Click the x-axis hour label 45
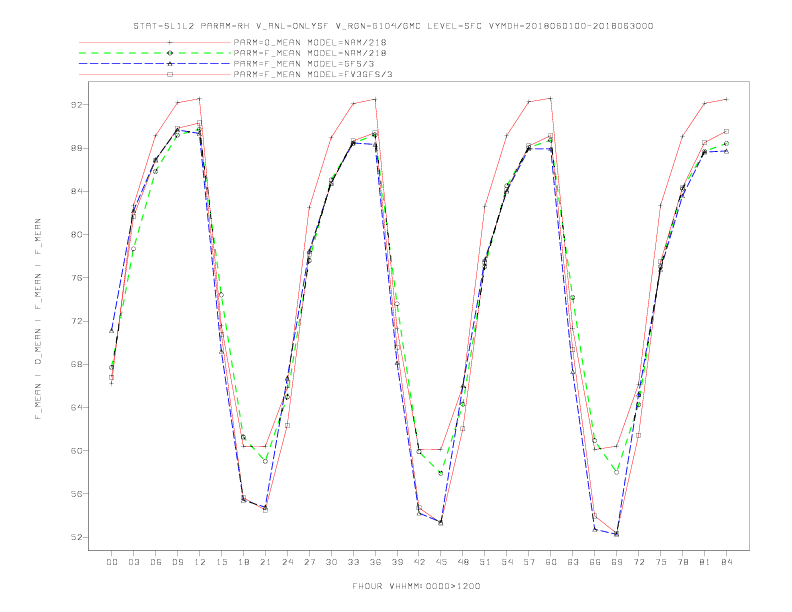This screenshot has height=612, width=792. (441, 562)
